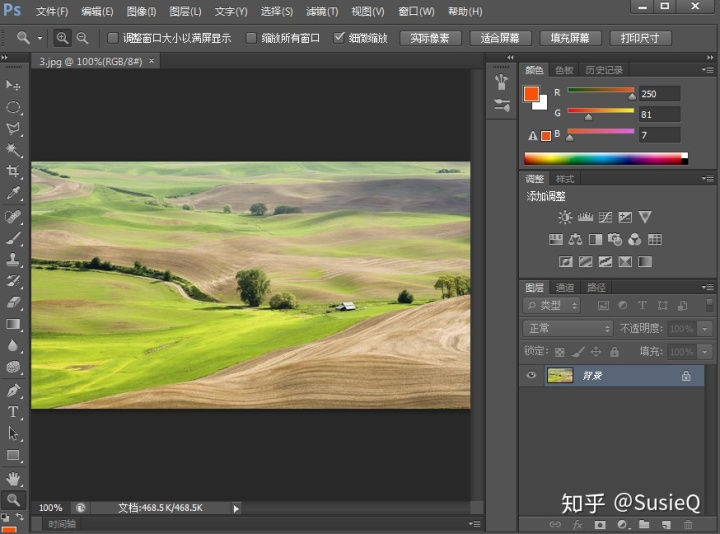The width and height of the screenshot is (720, 534).
Task: Open the 类型 layer filter dropdown
Action: [x=552, y=305]
